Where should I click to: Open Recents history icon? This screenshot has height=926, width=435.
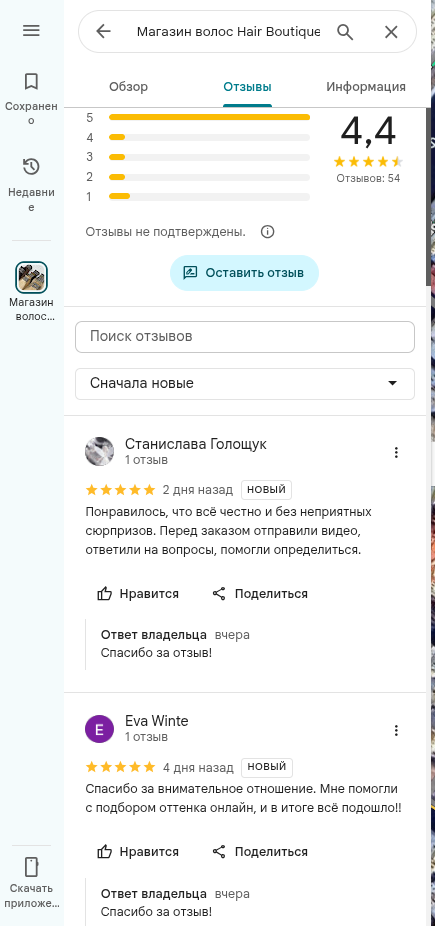(x=31, y=167)
